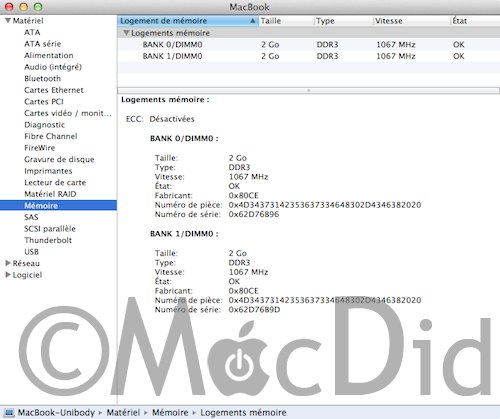Click the sort arrow on Logement de mémoire column

pyautogui.click(x=253, y=21)
